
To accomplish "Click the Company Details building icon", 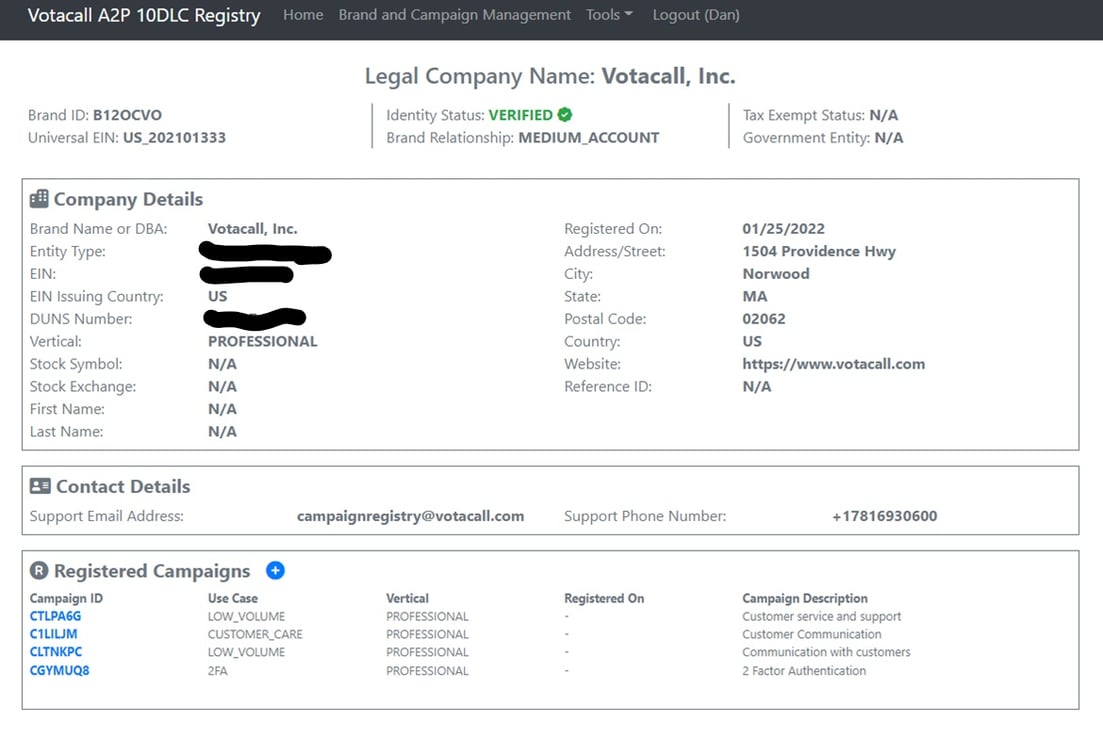I will tap(39, 199).
